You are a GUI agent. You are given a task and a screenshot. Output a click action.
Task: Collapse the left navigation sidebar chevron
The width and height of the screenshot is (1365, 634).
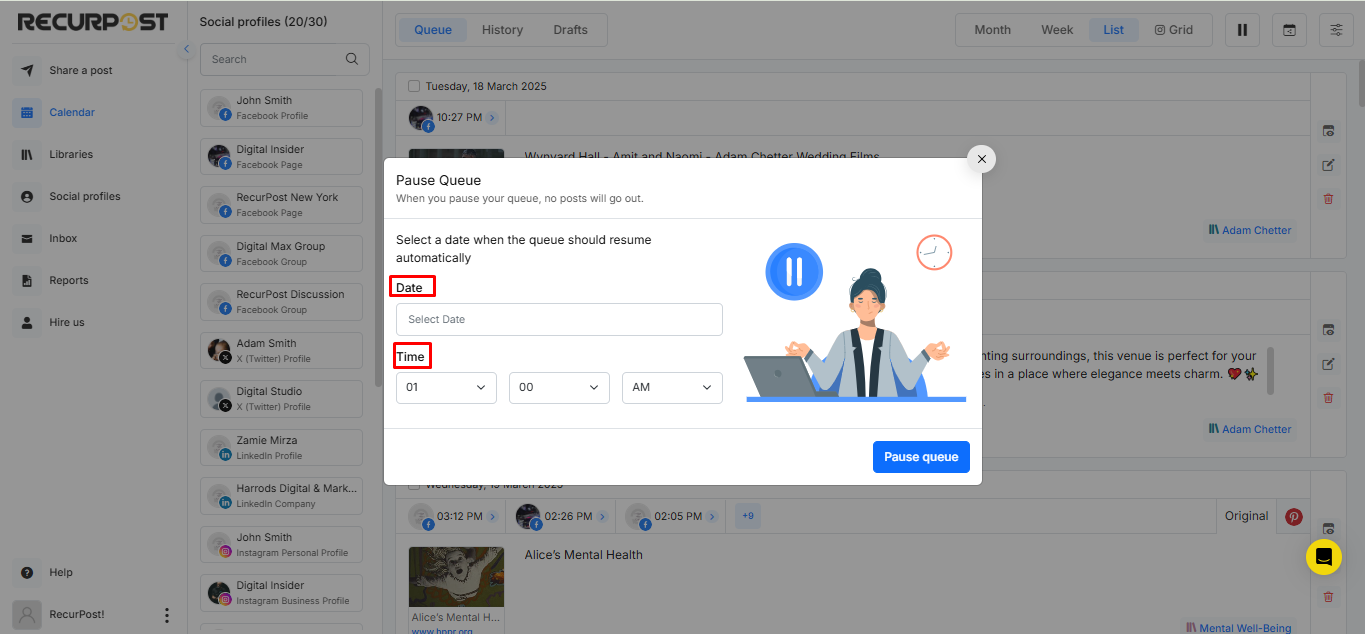point(186,50)
